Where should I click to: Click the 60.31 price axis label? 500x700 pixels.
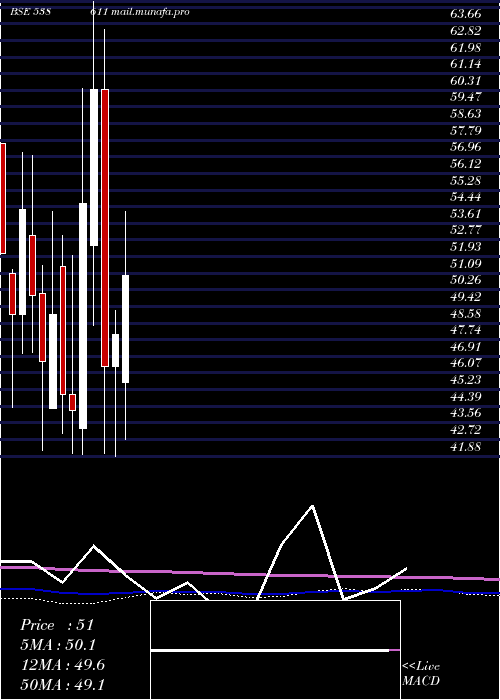coord(466,81)
